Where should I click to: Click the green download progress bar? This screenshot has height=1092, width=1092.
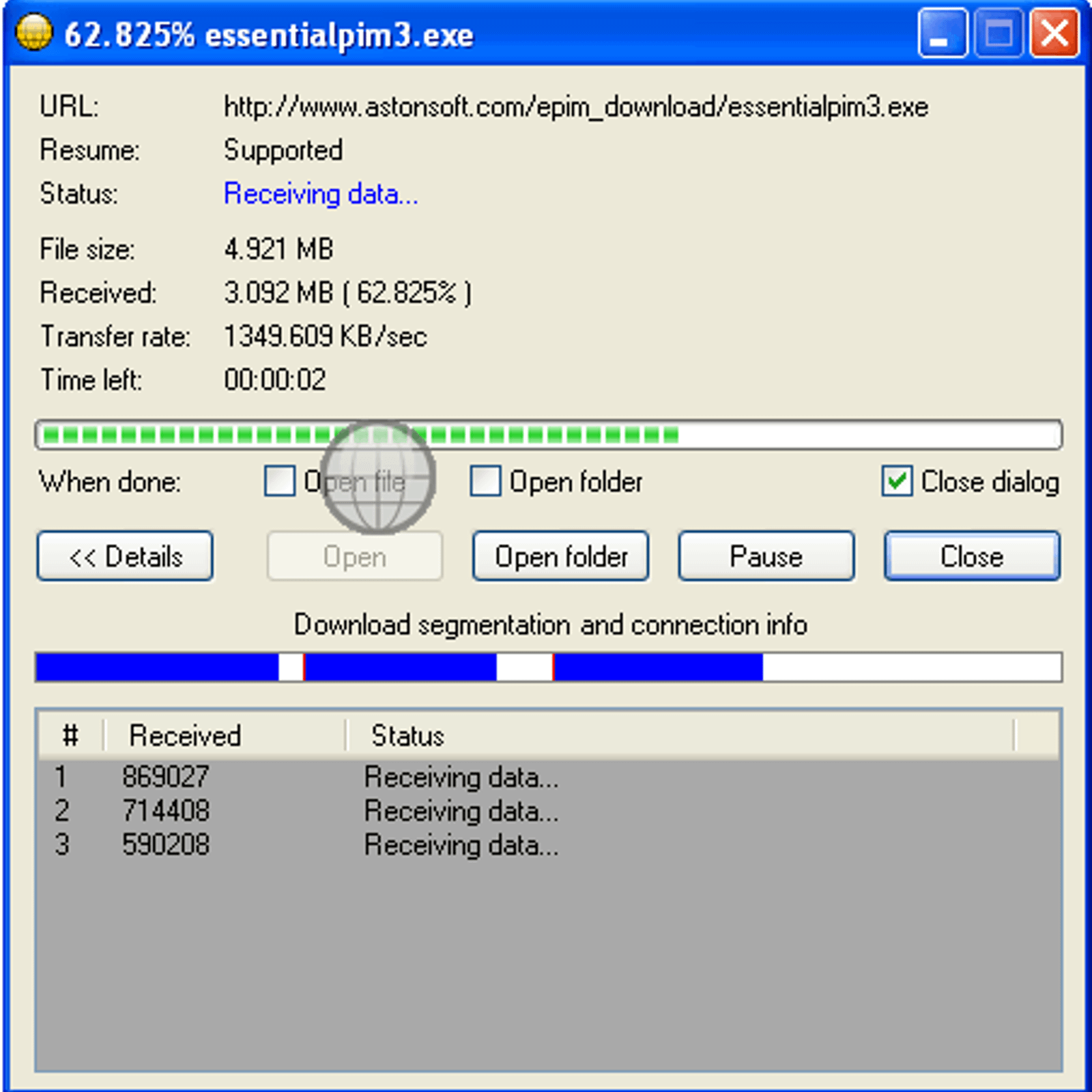pyautogui.click(x=549, y=435)
